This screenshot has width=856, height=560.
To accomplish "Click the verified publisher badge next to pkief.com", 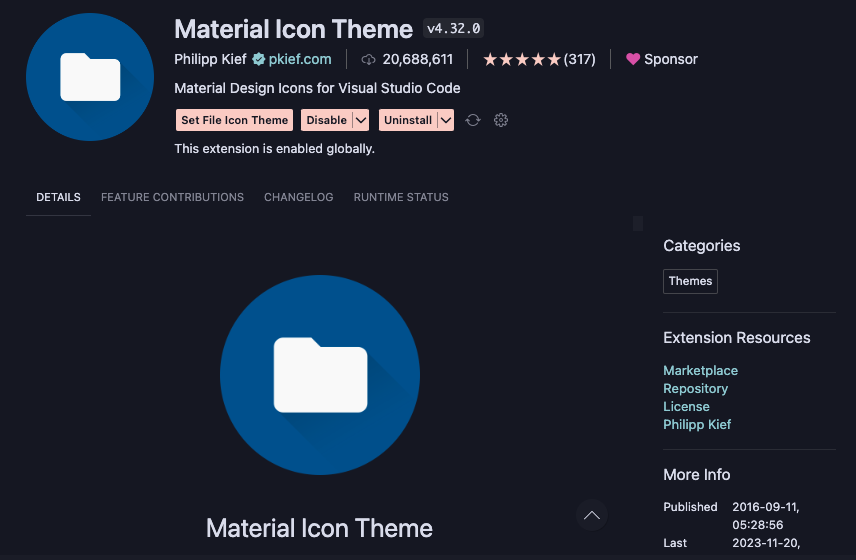I will tap(259, 59).
